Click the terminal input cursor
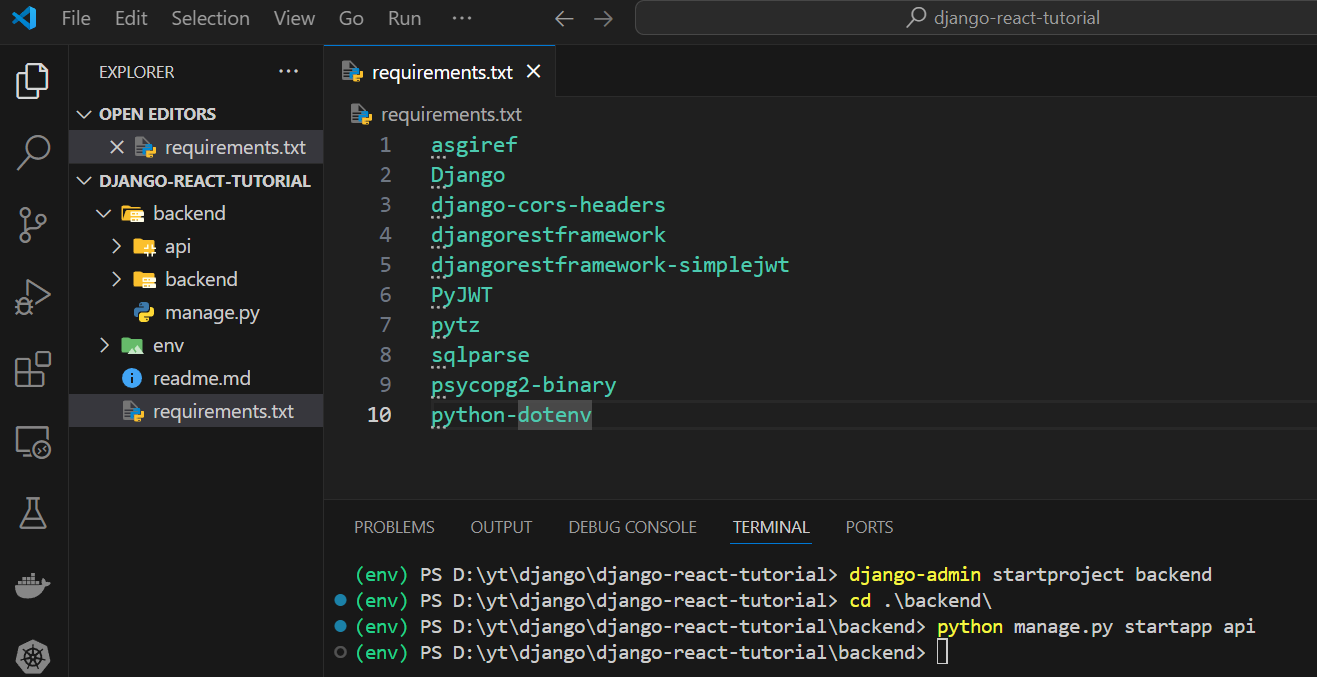 (941, 653)
